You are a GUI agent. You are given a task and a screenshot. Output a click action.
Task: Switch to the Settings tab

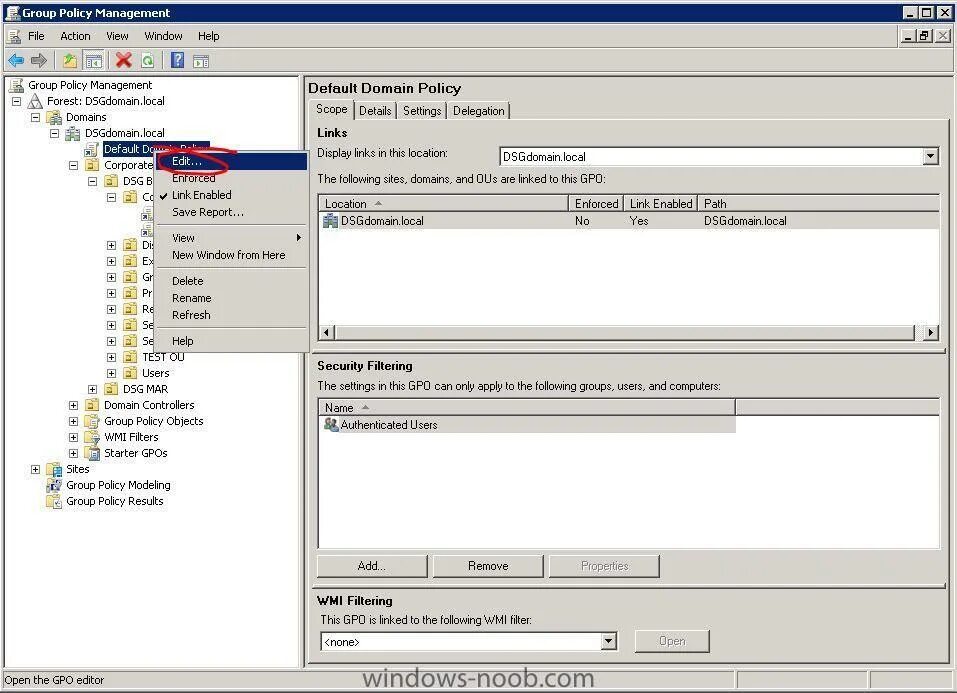click(x=422, y=111)
